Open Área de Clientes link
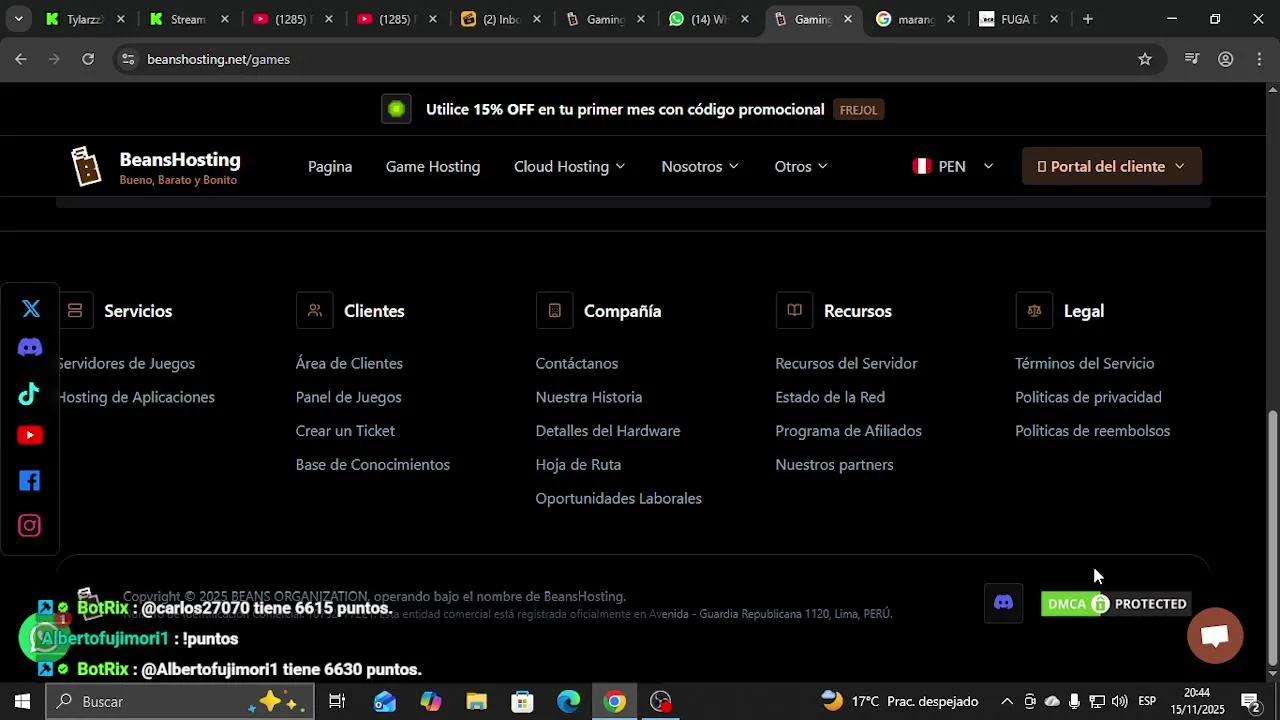Image resolution: width=1280 pixels, height=720 pixels. 349,363
